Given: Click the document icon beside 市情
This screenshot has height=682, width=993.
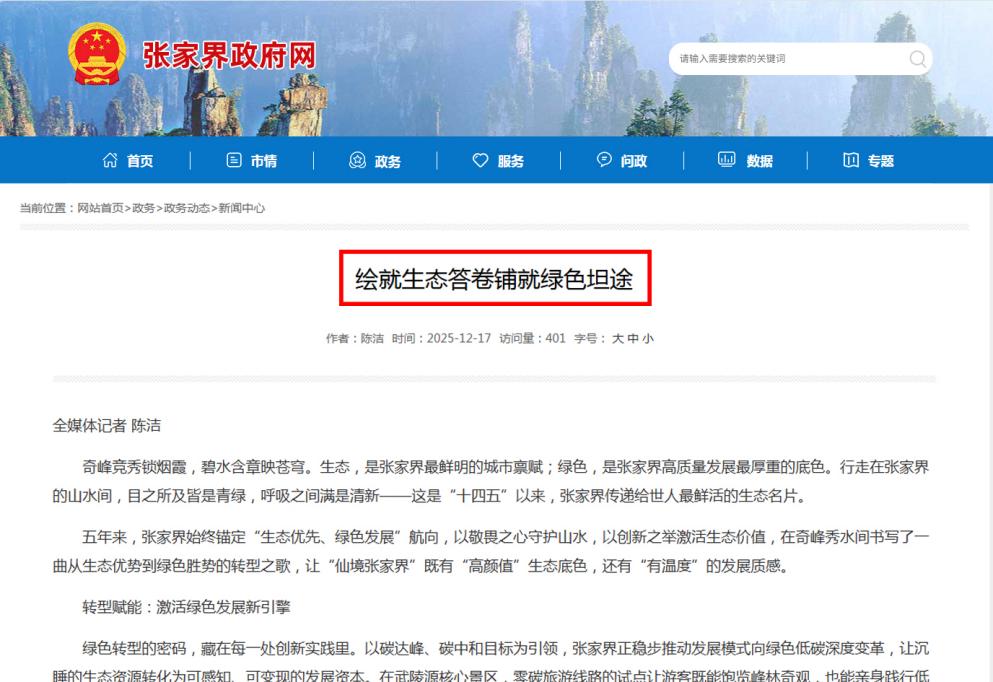Looking at the screenshot, I should (234, 161).
